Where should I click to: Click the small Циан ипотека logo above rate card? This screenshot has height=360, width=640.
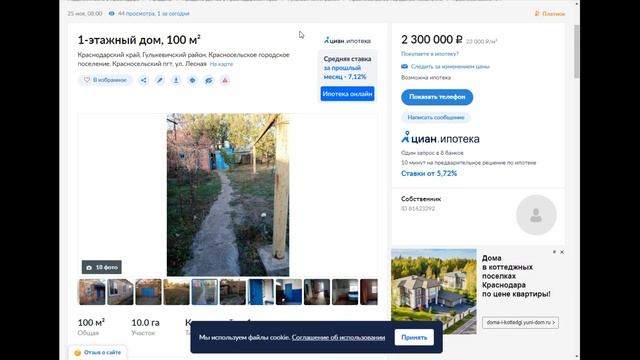point(347,40)
